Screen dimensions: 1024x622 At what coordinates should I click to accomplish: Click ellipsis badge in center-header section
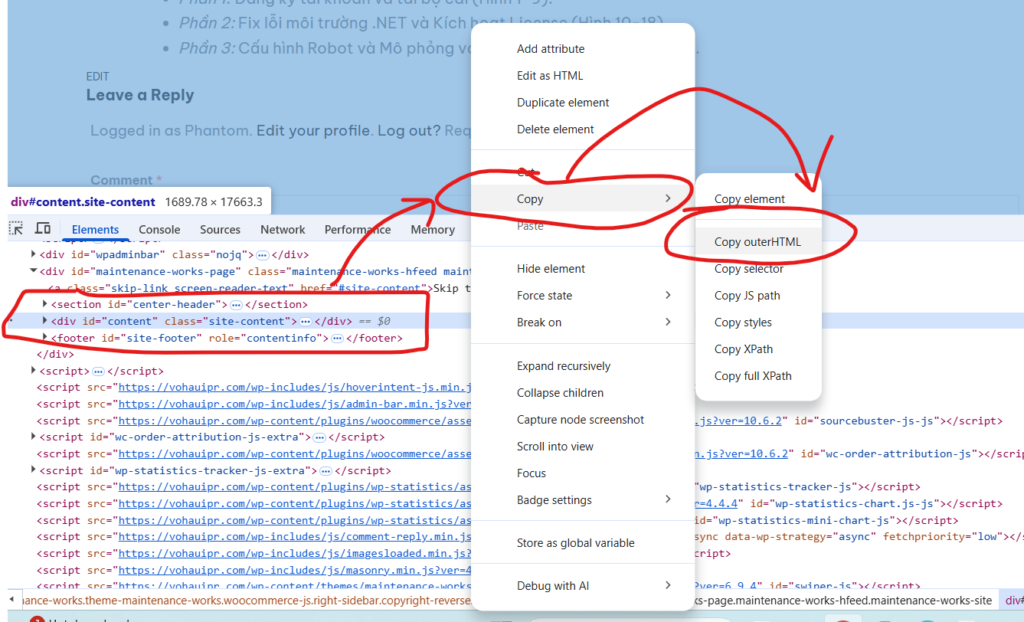click(x=237, y=304)
